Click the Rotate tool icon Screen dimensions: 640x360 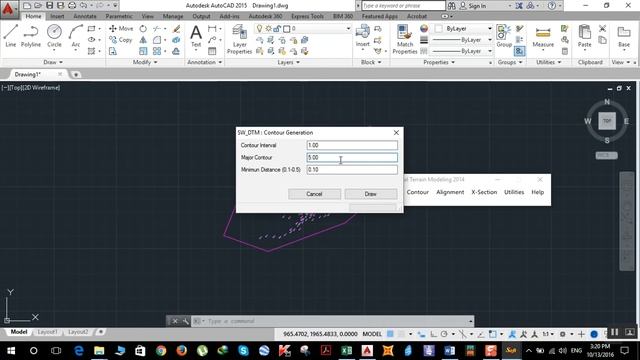tap(143, 29)
